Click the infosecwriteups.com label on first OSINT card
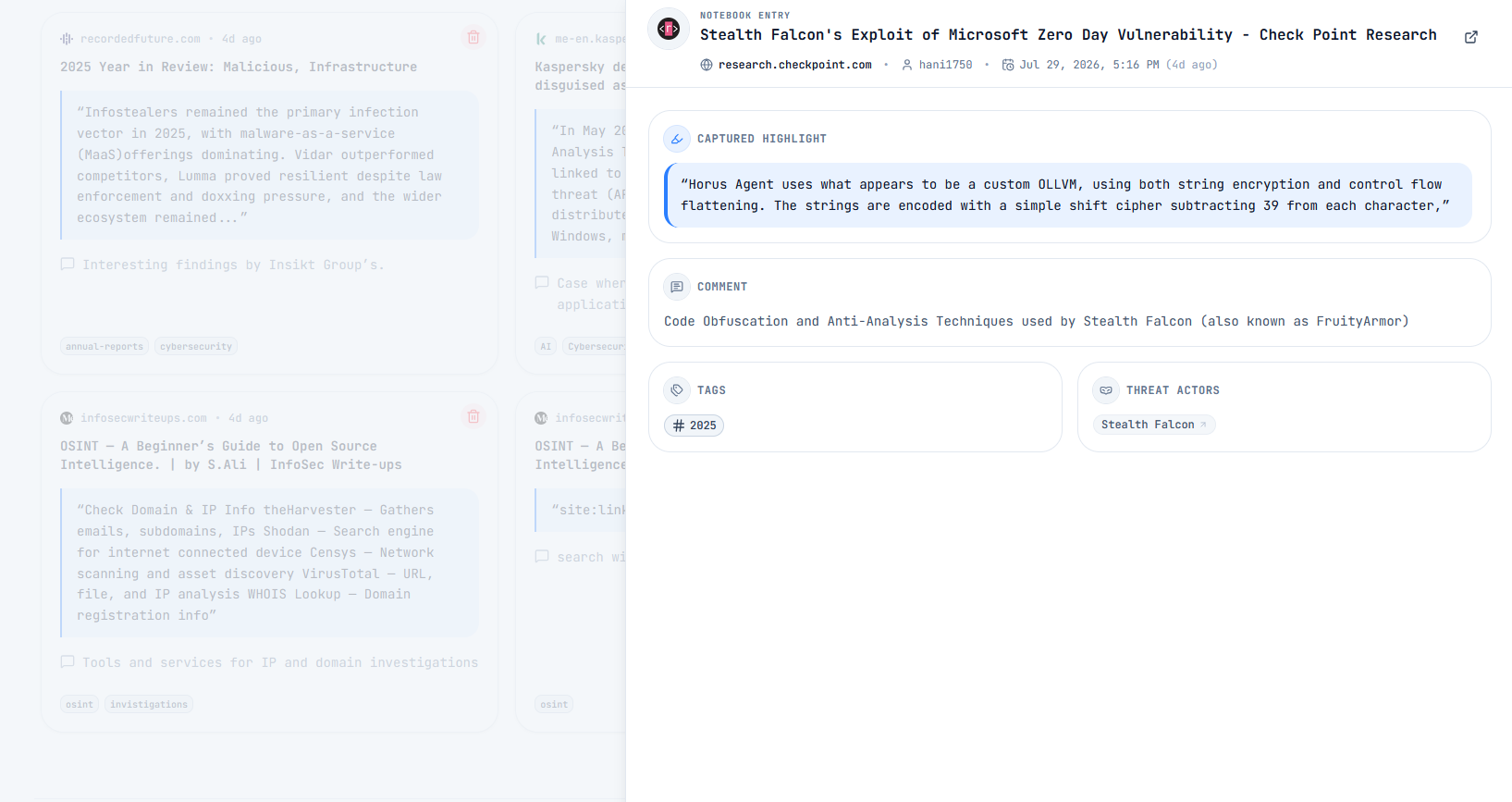The height and width of the screenshot is (802, 1512). pos(143,418)
